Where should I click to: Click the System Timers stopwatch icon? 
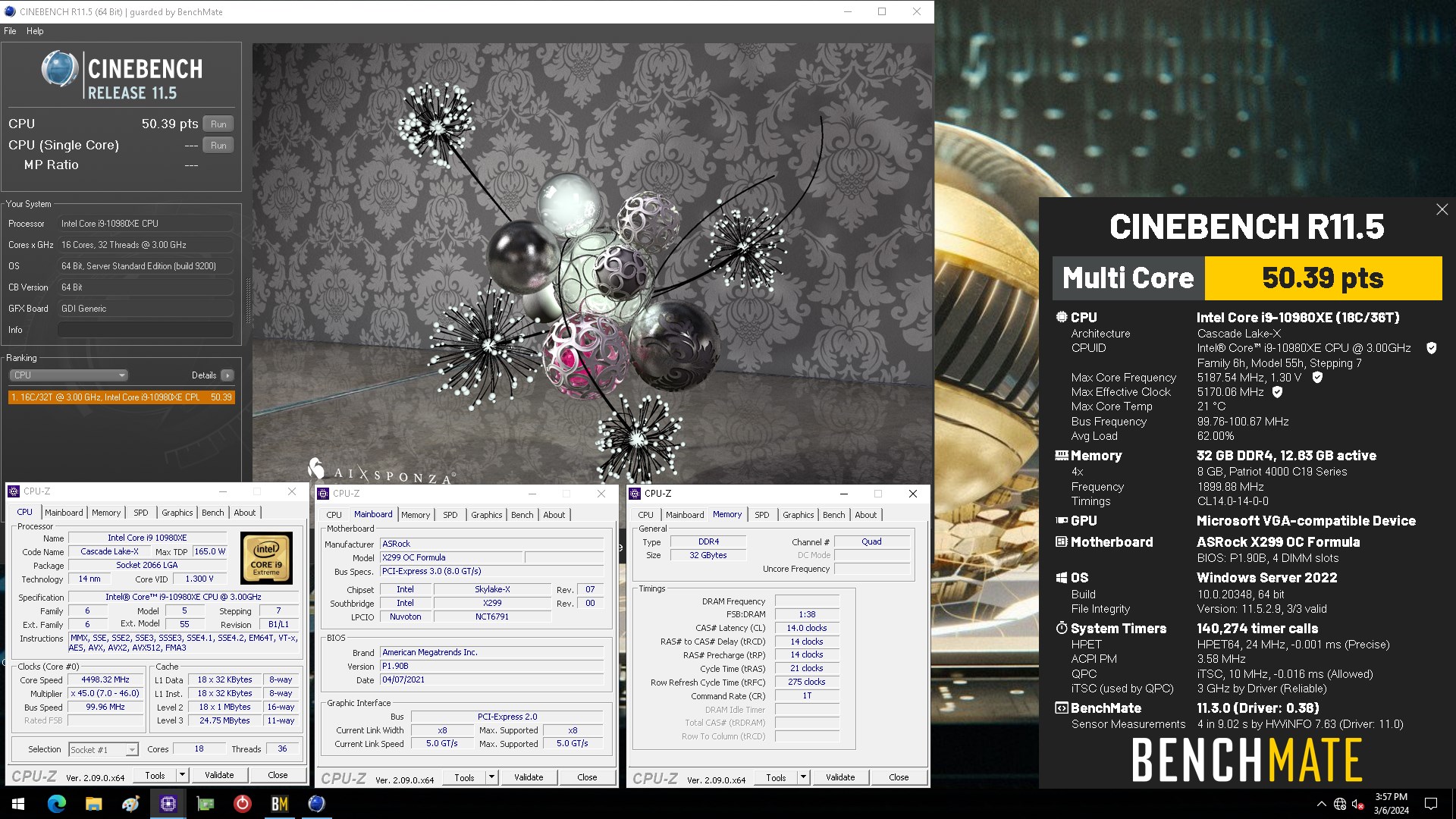click(1062, 629)
